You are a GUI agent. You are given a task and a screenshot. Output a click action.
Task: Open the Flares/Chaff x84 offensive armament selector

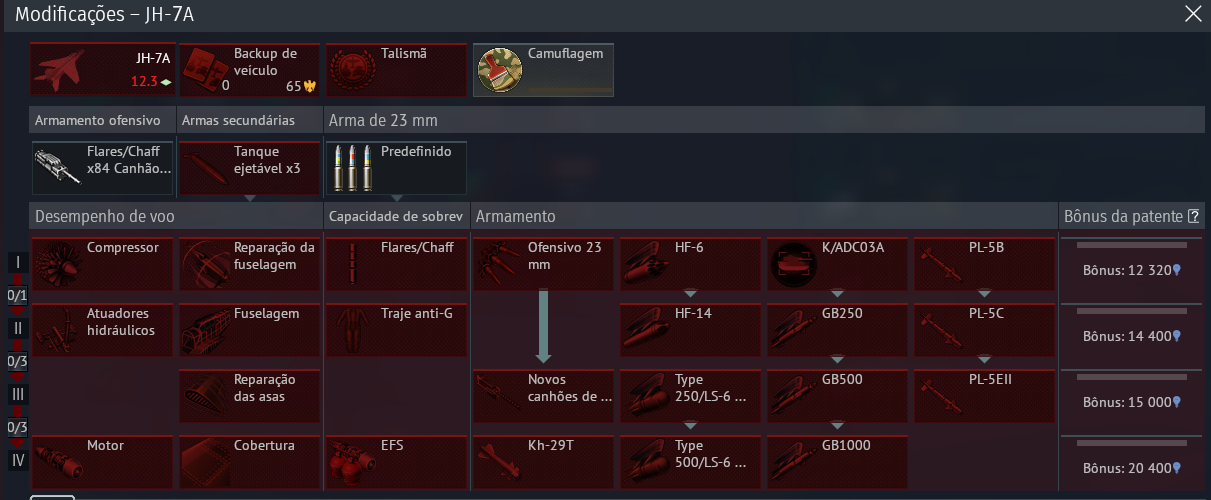103,168
